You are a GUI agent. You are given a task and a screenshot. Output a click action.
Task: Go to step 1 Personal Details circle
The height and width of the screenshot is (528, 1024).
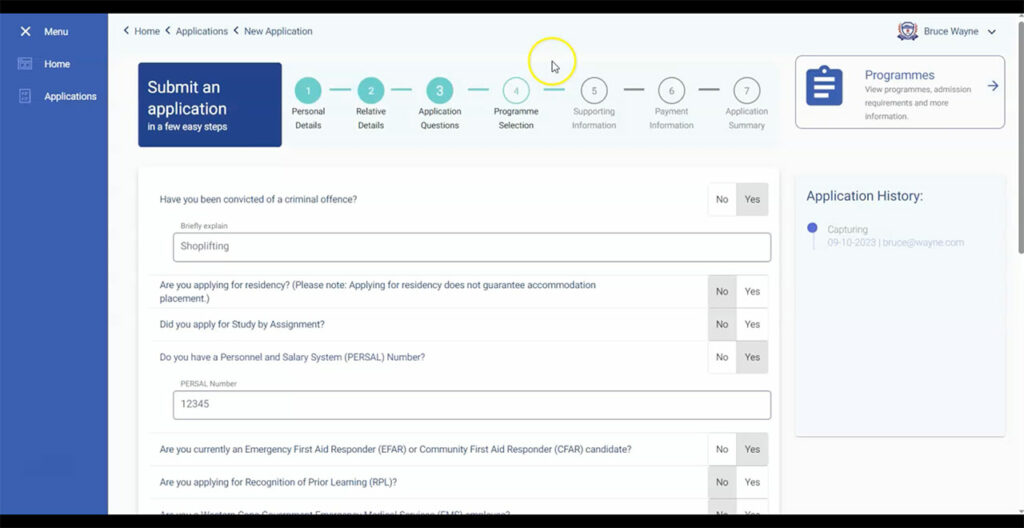tap(308, 91)
